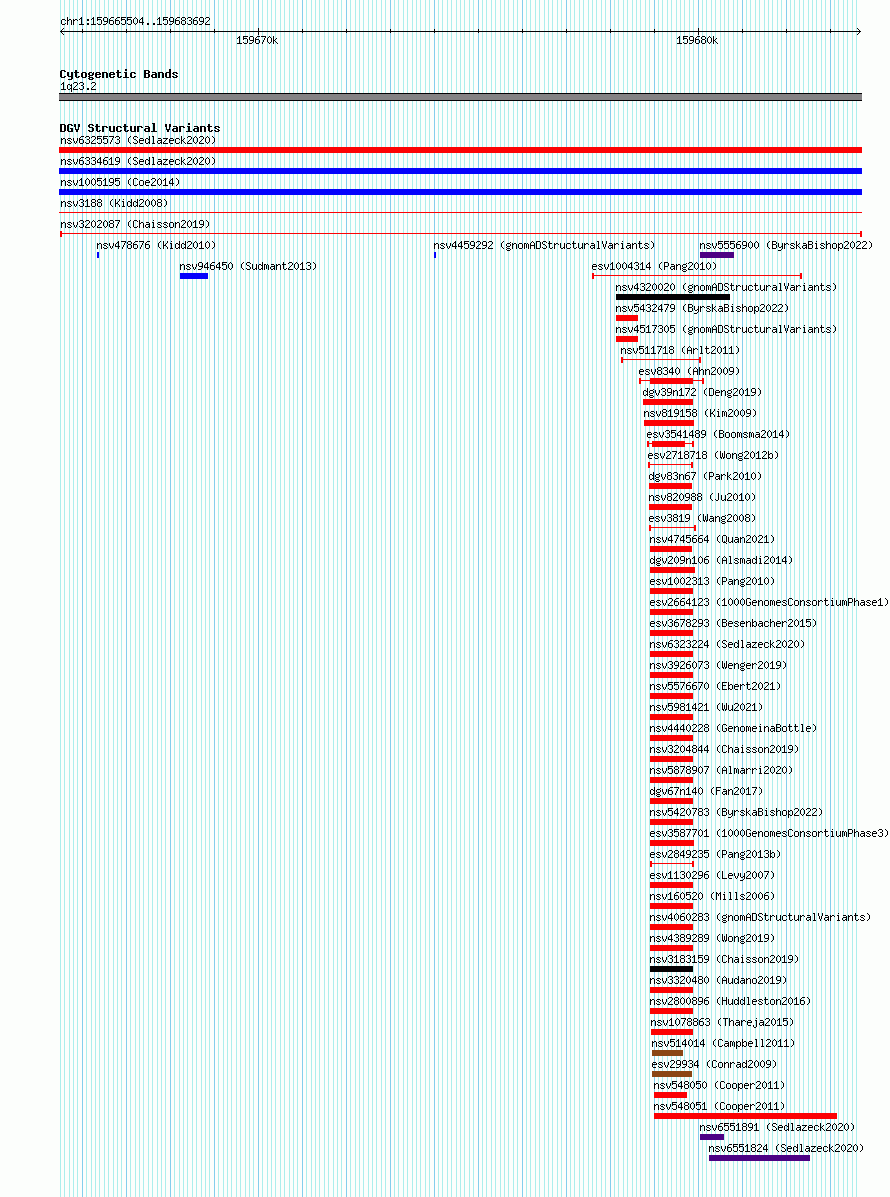Open dgv67n140 (Fan2017) label
The image size is (890, 1197).
tap(706, 791)
